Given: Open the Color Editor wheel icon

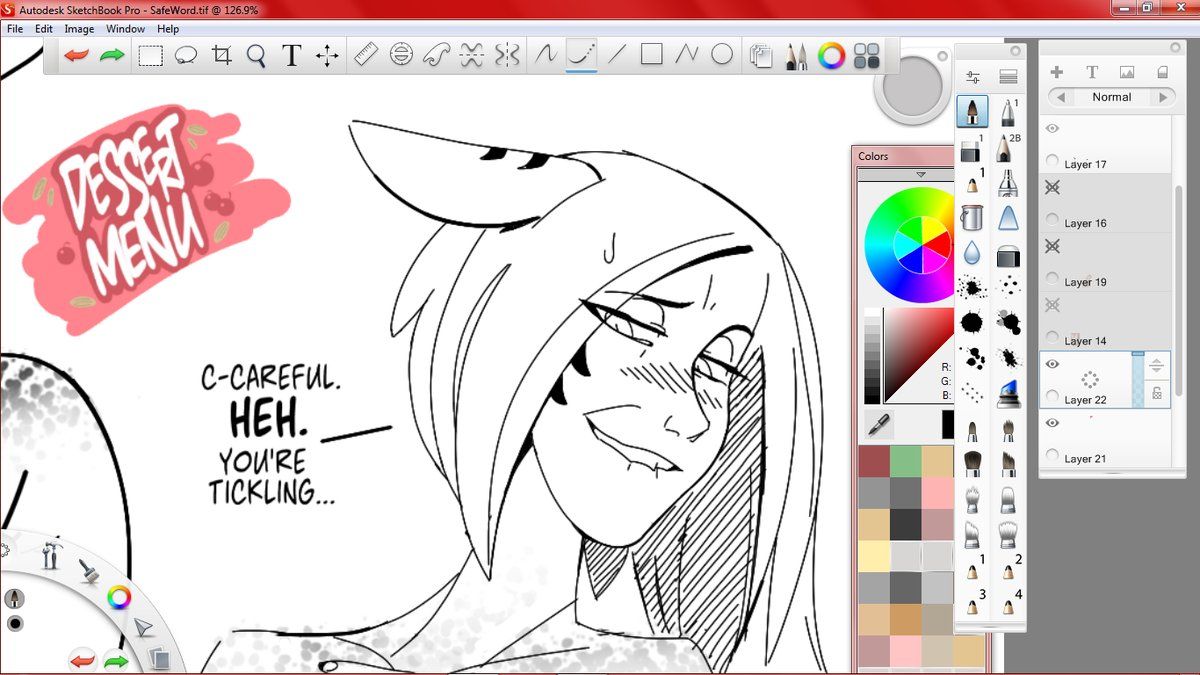Looking at the screenshot, I should (831, 56).
